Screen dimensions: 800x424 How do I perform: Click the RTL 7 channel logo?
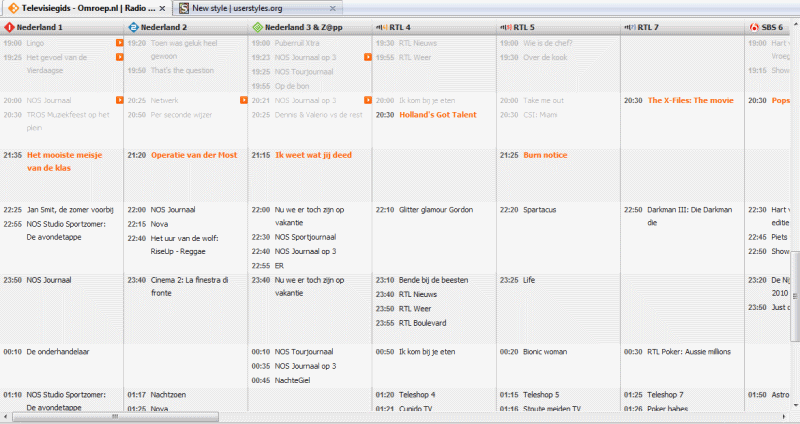point(630,27)
